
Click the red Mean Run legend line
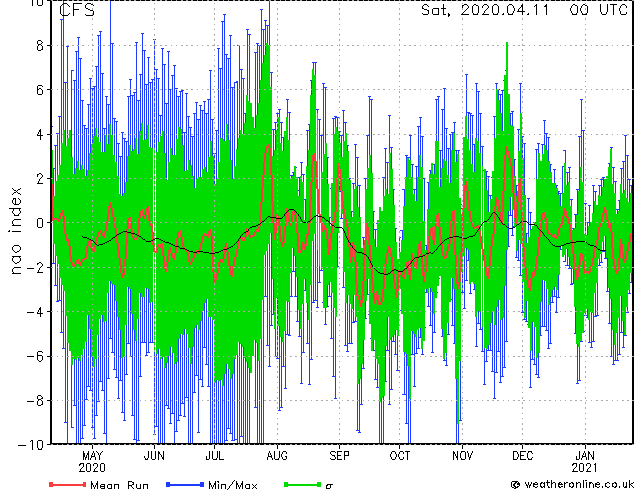68,484
